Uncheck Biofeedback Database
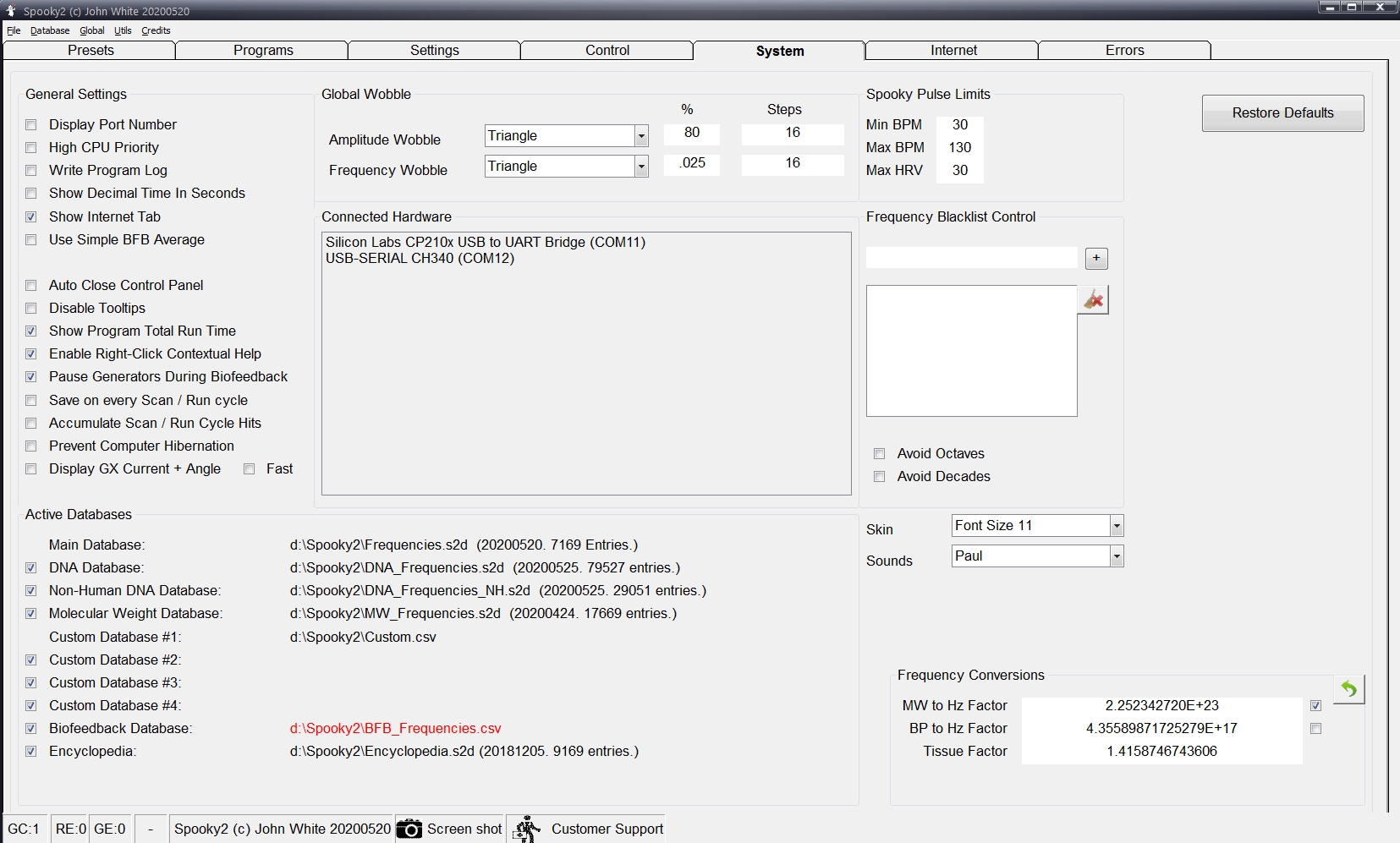The image size is (1400, 843). 31,729
